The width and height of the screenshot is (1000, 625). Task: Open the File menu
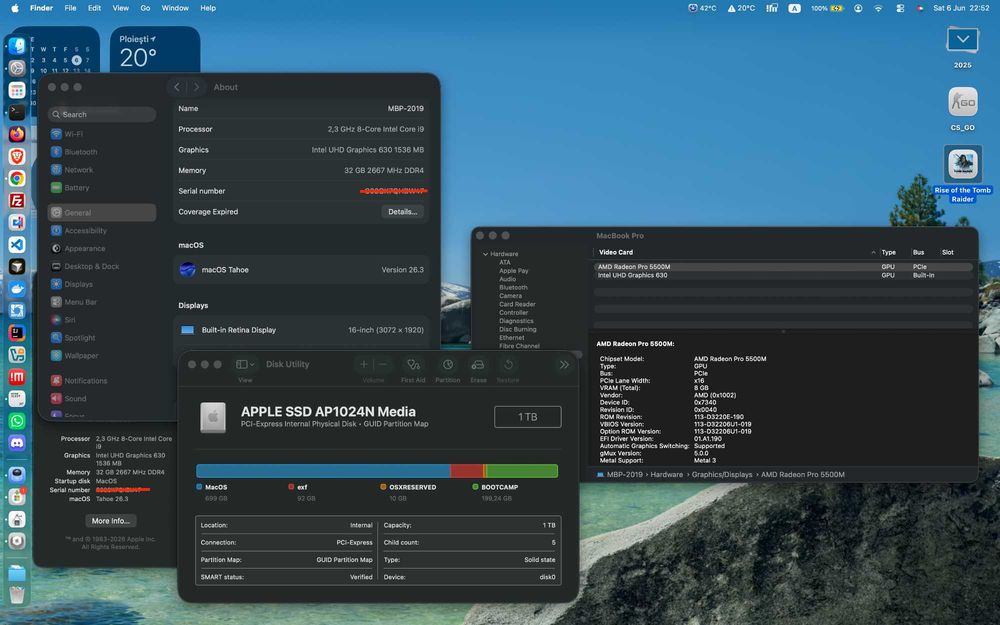(70, 8)
